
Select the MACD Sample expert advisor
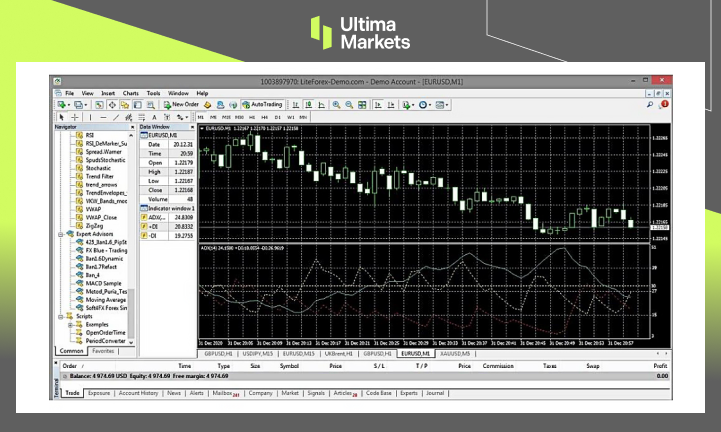click(103, 283)
